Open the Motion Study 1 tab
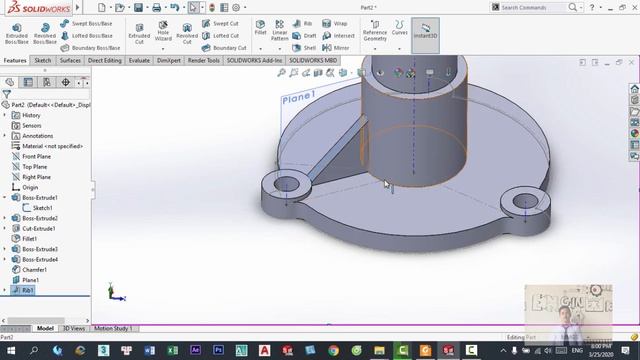 [113, 329]
